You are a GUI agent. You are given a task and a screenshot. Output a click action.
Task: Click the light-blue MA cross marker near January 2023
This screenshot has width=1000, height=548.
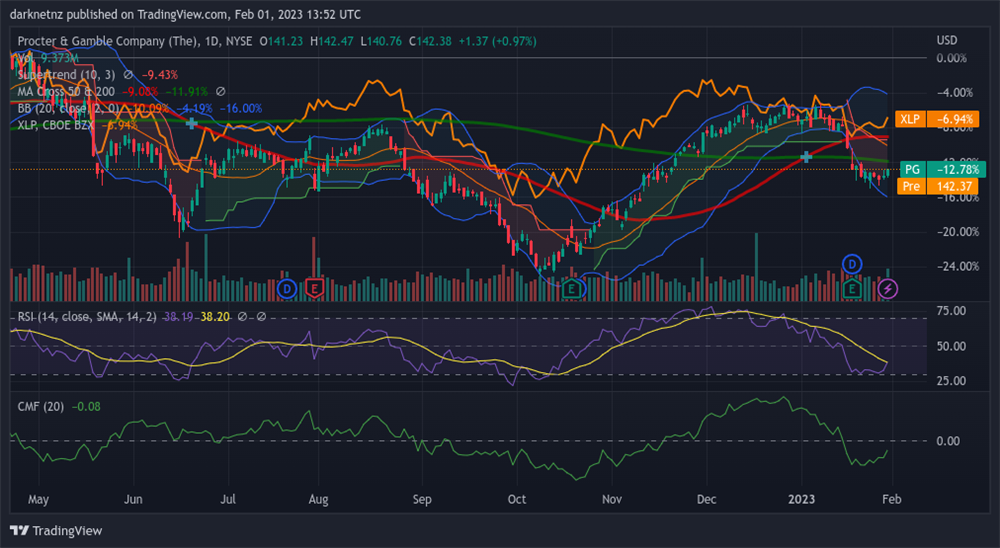pos(807,157)
